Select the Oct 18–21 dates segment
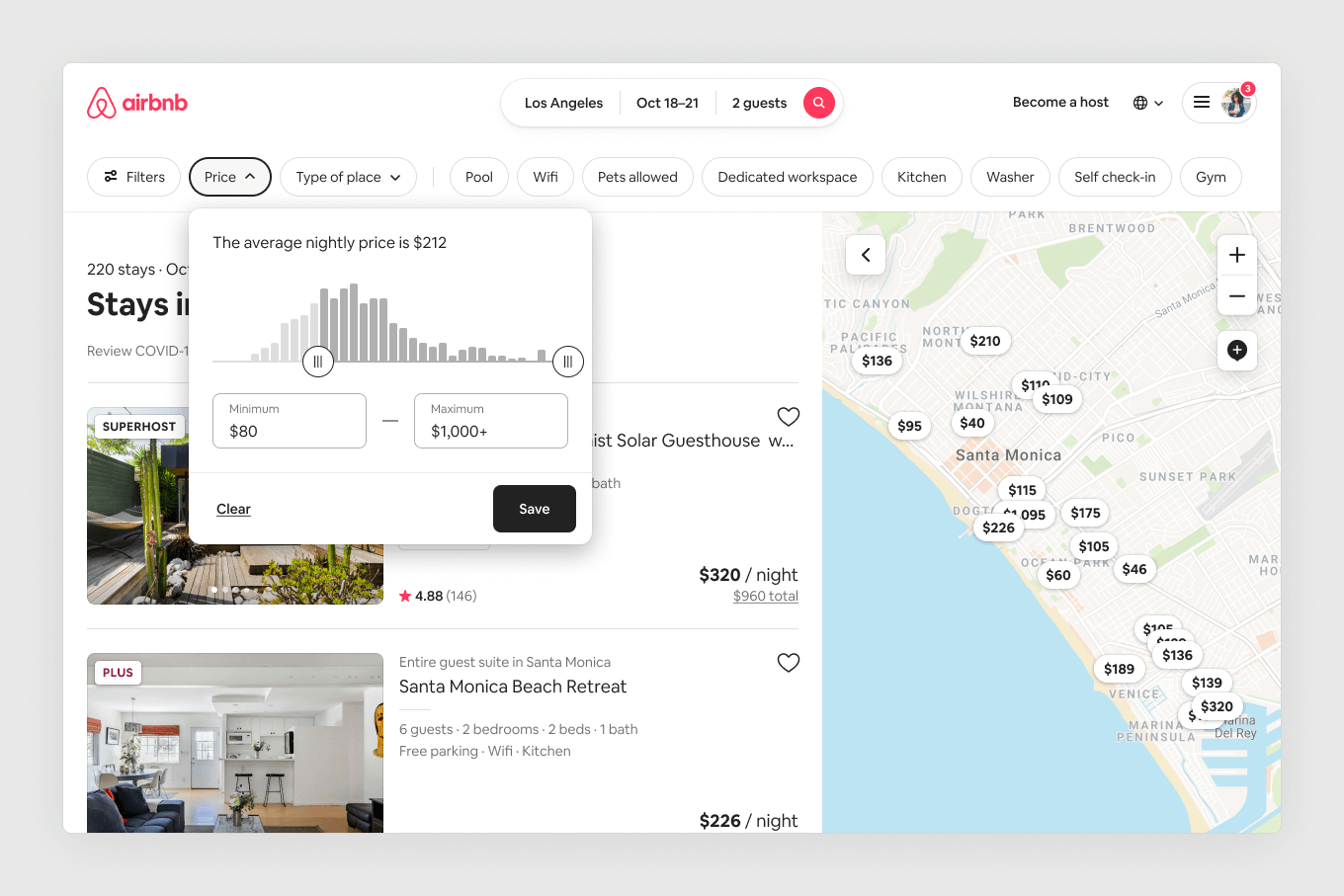The width and height of the screenshot is (1344, 896). (667, 103)
